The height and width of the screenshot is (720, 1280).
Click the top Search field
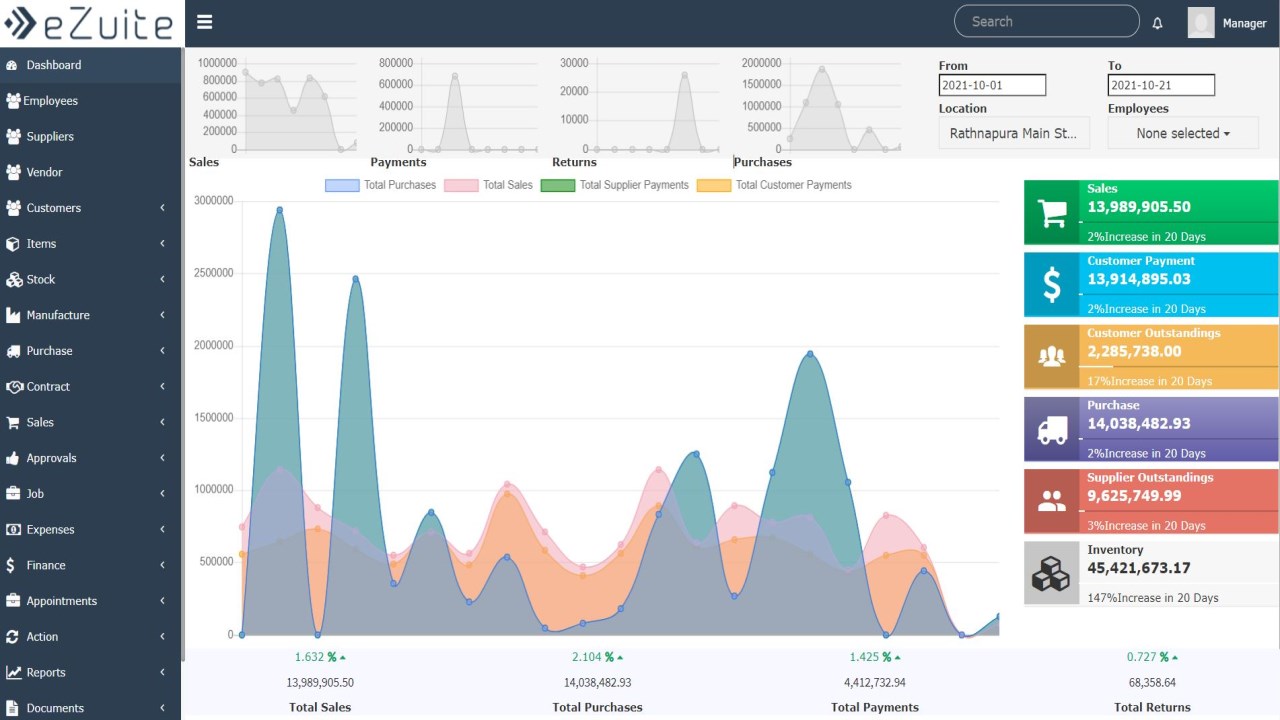point(1047,21)
